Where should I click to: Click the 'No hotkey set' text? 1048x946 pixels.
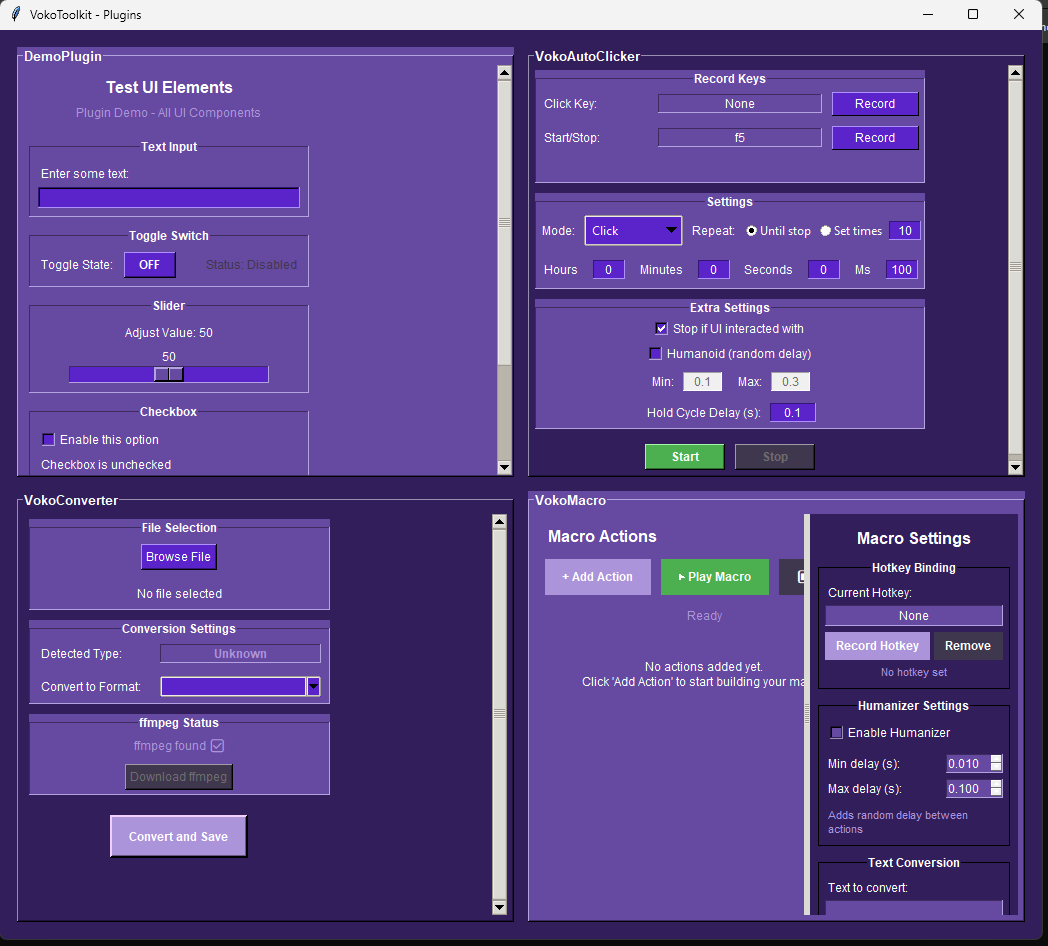(x=914, y=673)
